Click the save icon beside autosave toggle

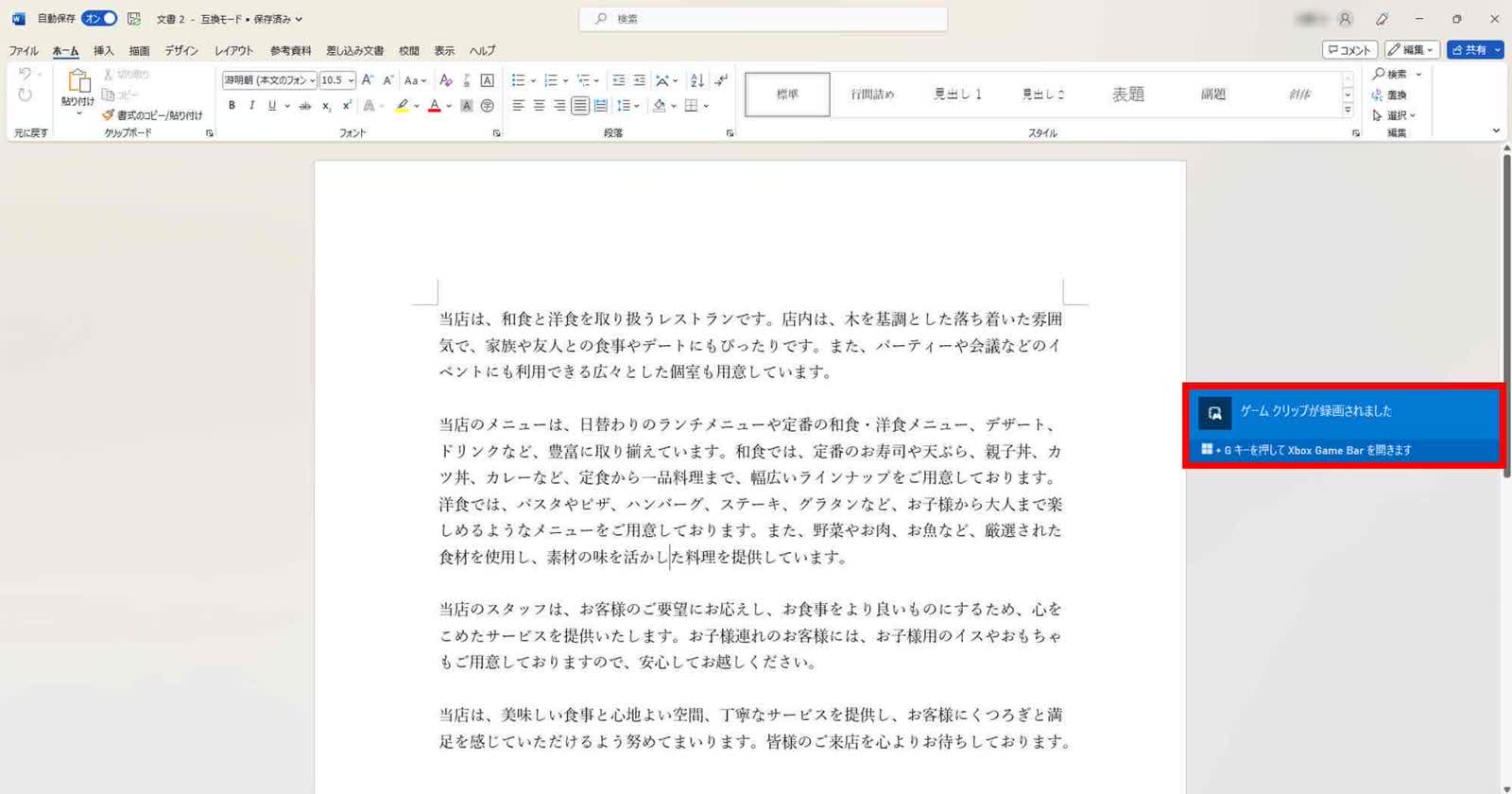[134, 19]
